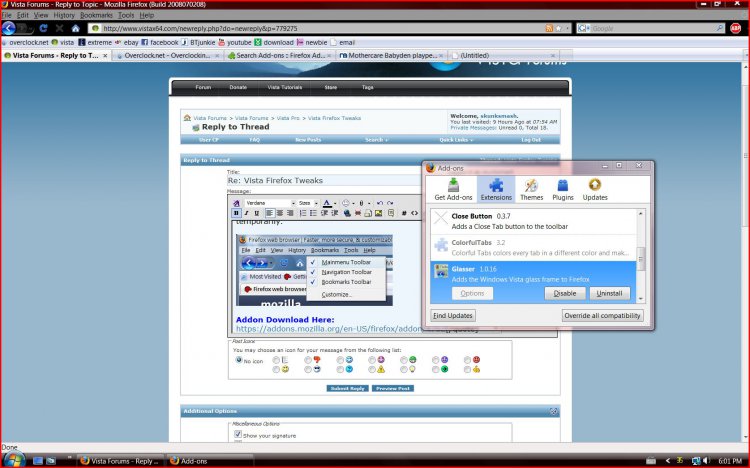Select the red angry face post icon radio
This screenshot has width=750, height=468.
point(467,359)
